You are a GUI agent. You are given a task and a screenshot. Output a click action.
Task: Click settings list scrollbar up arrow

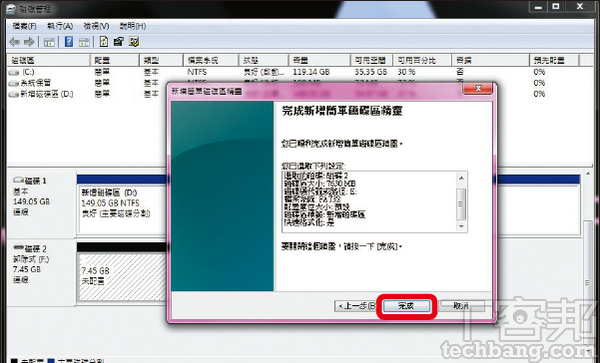pos(461,178)
